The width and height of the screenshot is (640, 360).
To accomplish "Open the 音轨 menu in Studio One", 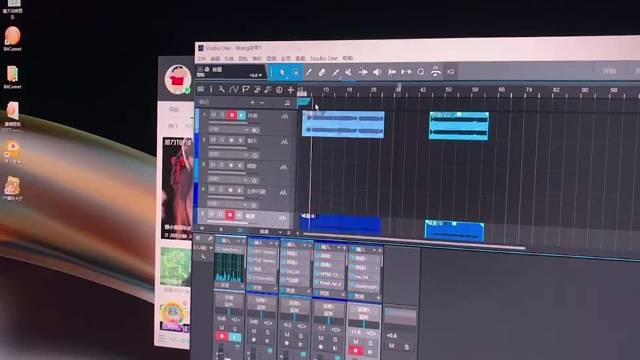I will tap(243, 59).
